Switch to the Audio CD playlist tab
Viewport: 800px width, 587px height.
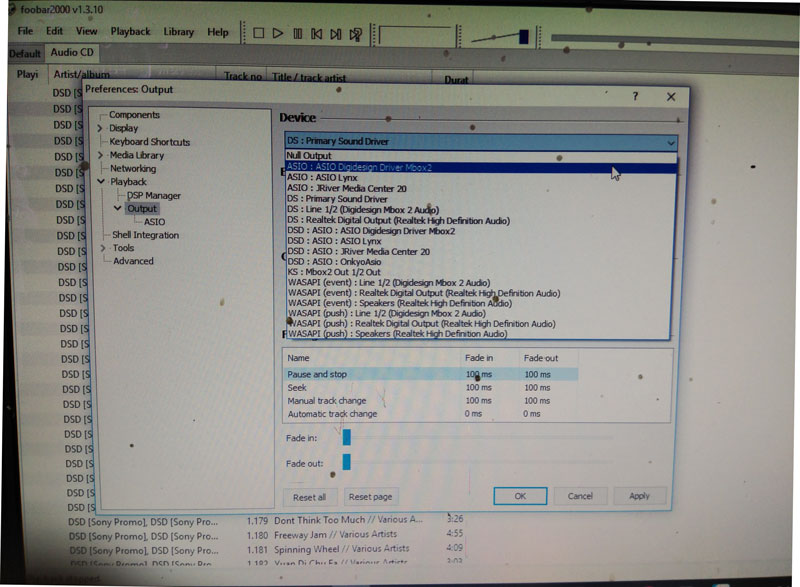(72, 53)
